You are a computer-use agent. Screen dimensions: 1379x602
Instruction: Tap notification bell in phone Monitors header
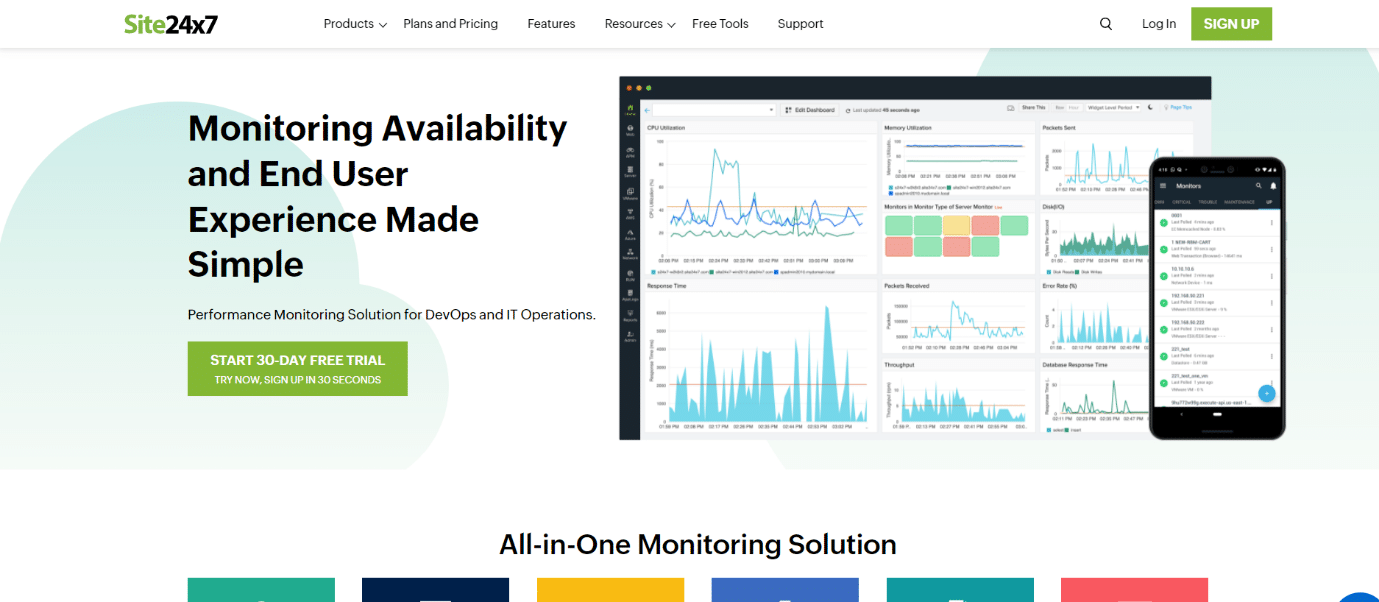point(1273,186)
